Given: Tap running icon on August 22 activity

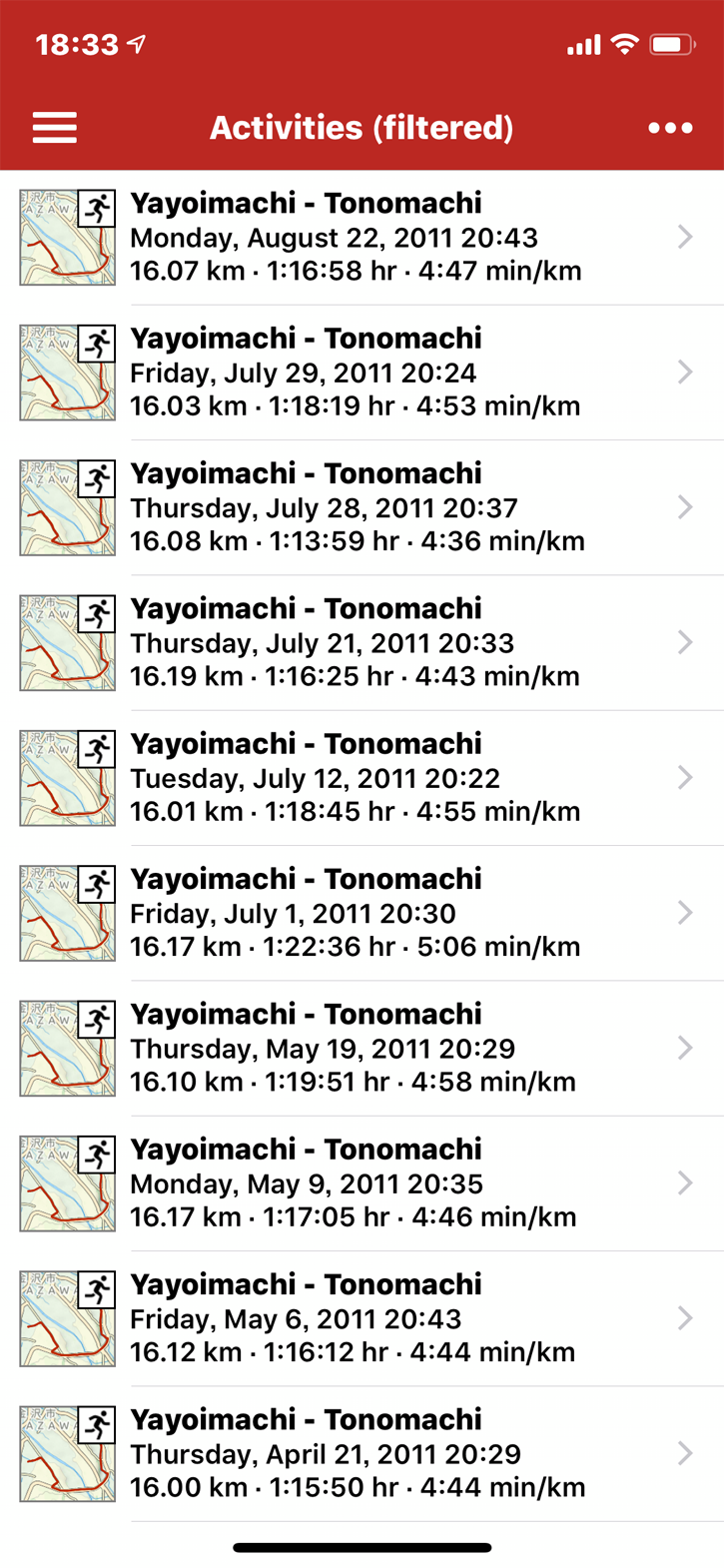Looking at the screenshot, I should click(97, 209).
